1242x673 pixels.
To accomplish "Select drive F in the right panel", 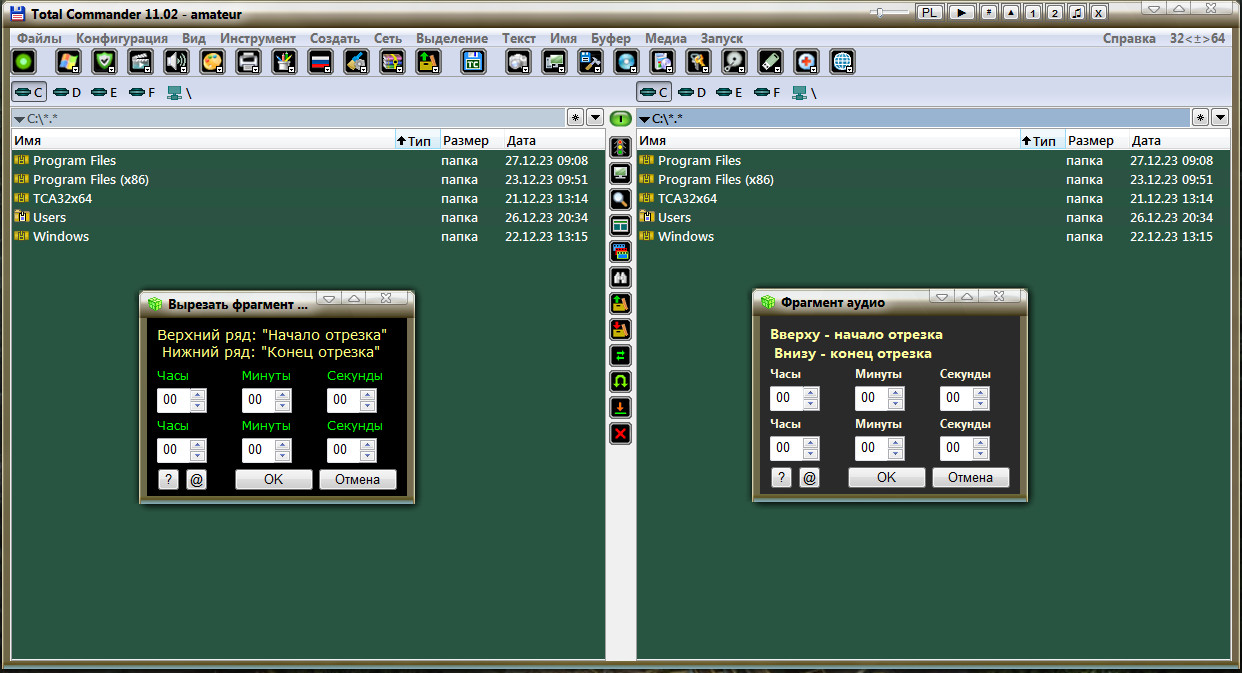I will pyautogui.click(x=768, y=93).
